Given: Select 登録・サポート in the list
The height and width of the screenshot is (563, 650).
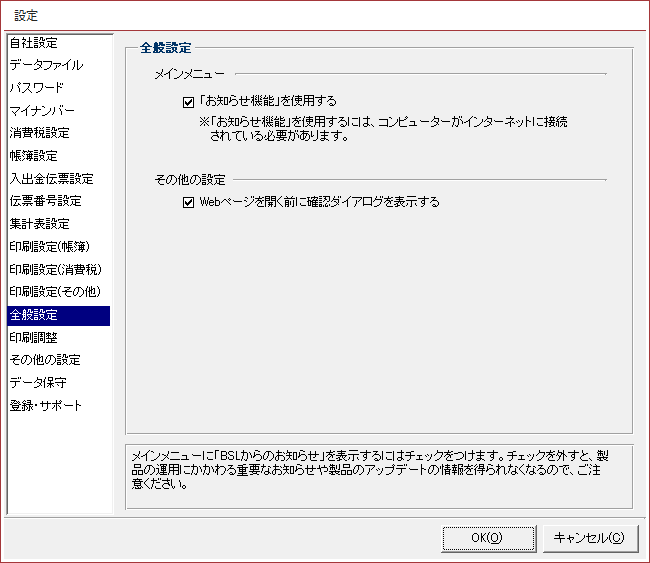Looking at the screenshot, I should tap(46, 406).
